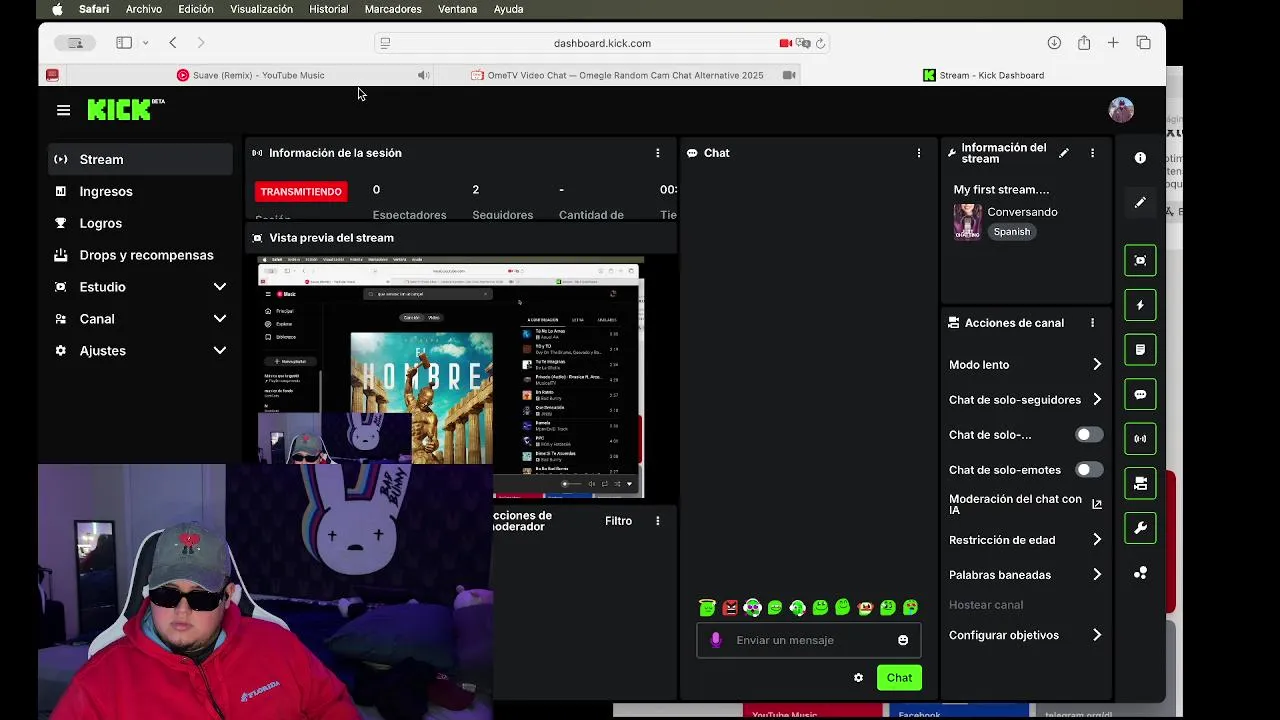Click Safari share icon
The image size is (1280, 720).
click(x=1084, y=43)
